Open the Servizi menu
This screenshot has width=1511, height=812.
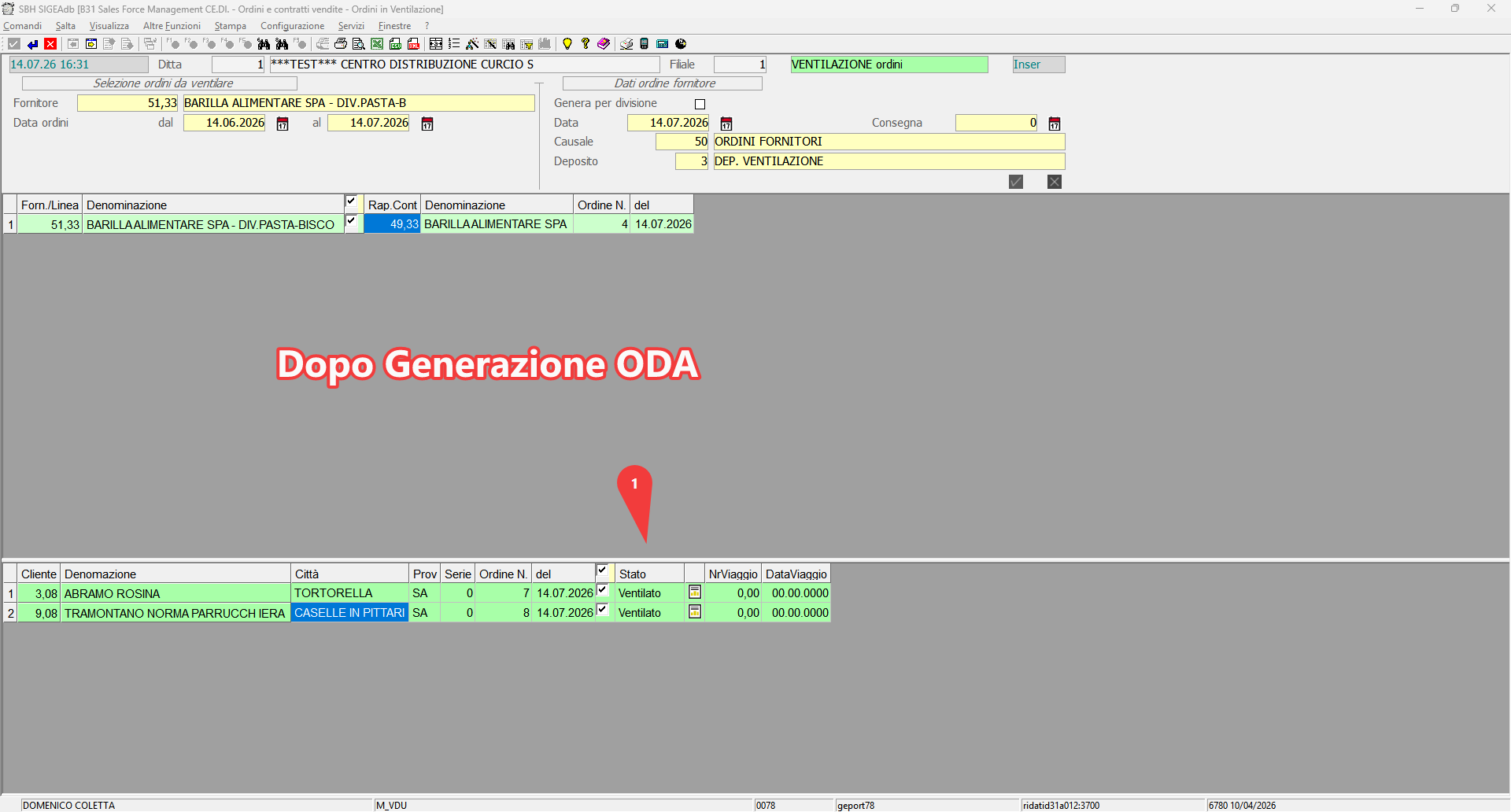click(x=351, y=26)
